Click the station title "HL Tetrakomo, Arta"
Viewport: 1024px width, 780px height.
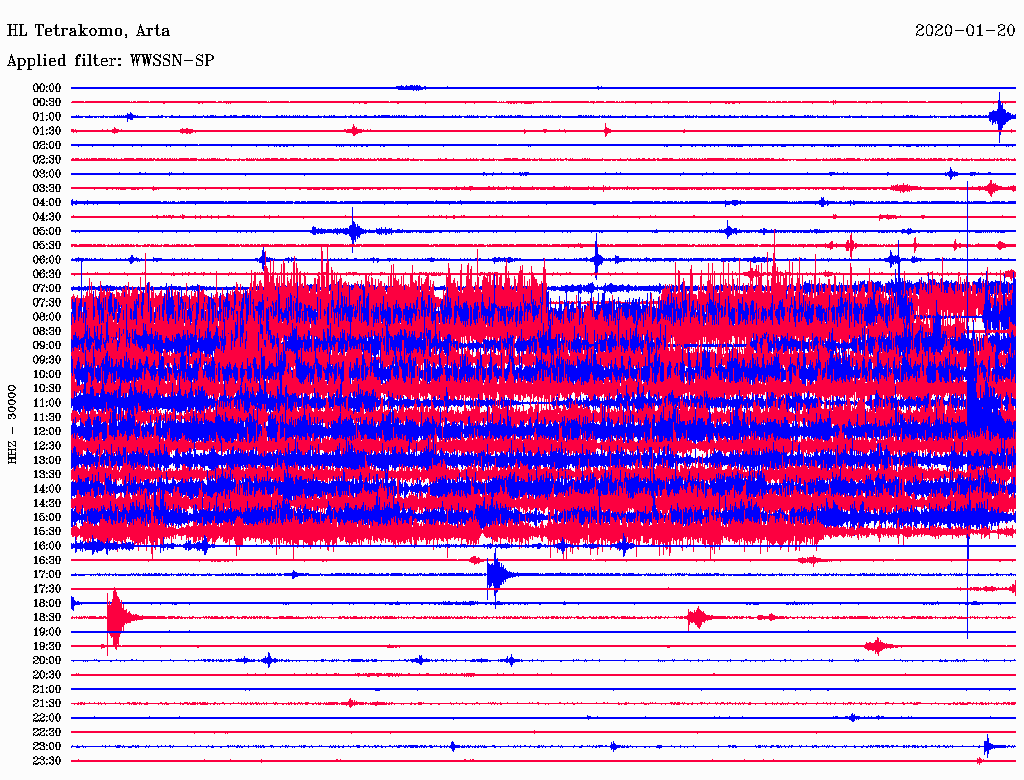click(x=88, y=31)
